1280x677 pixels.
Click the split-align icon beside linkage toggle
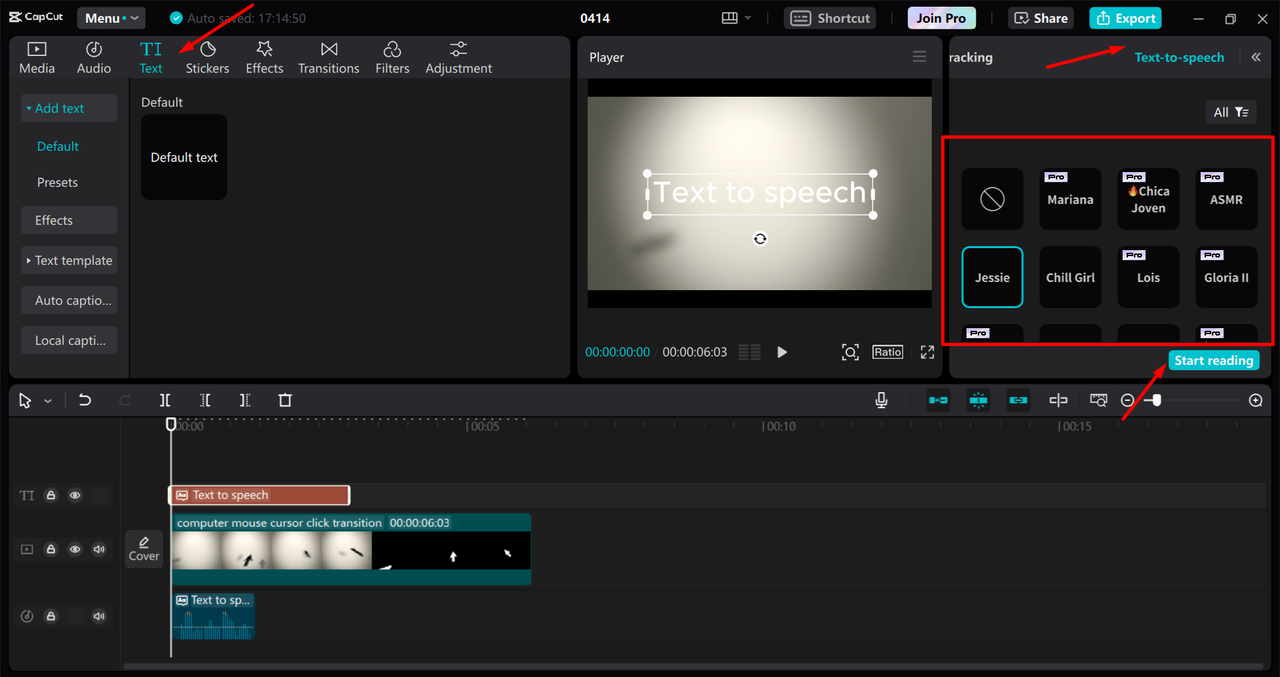(1058, 400)
